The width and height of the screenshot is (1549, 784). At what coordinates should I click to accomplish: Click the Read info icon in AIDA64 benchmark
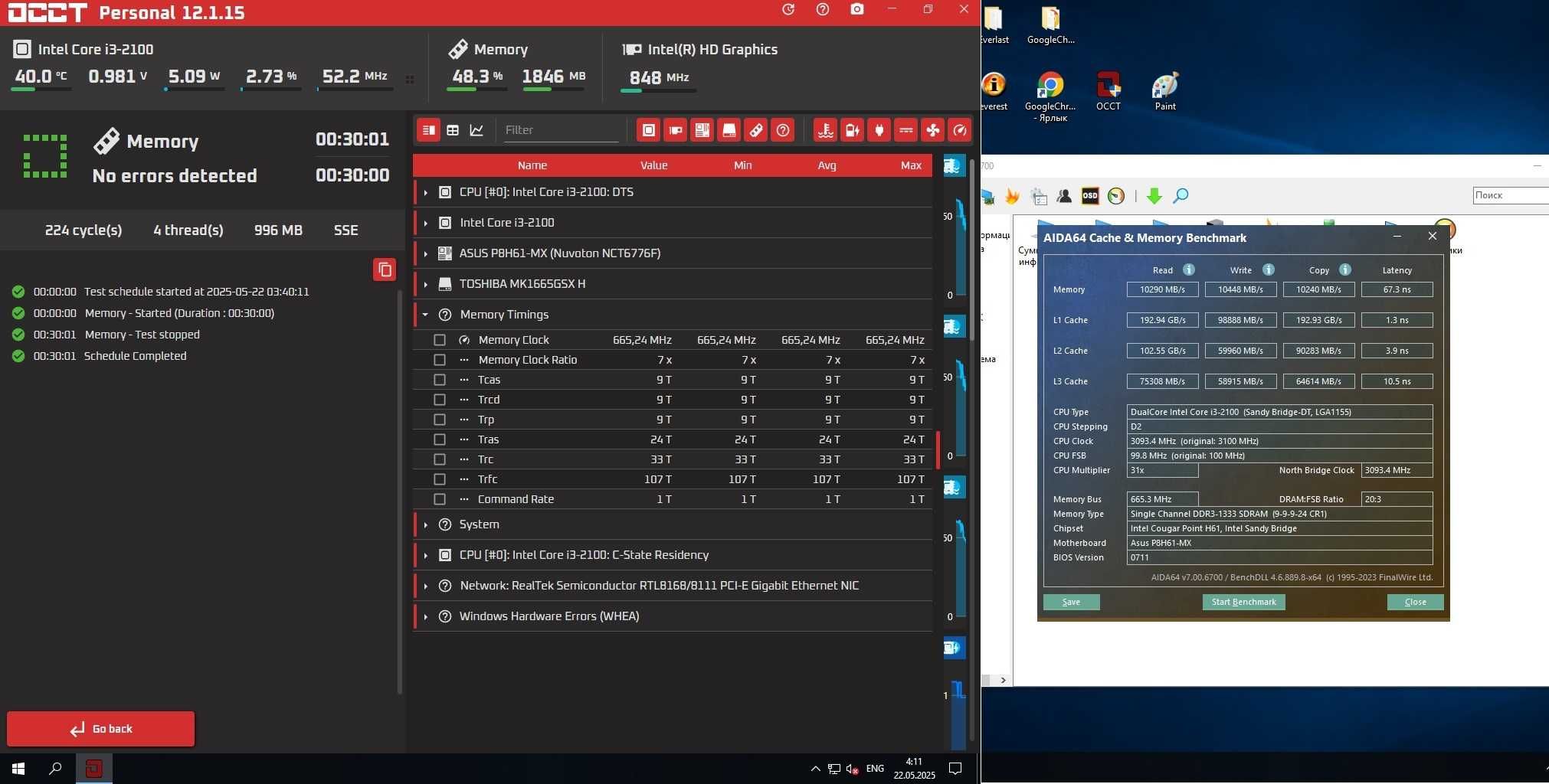tap(1188, 269)
